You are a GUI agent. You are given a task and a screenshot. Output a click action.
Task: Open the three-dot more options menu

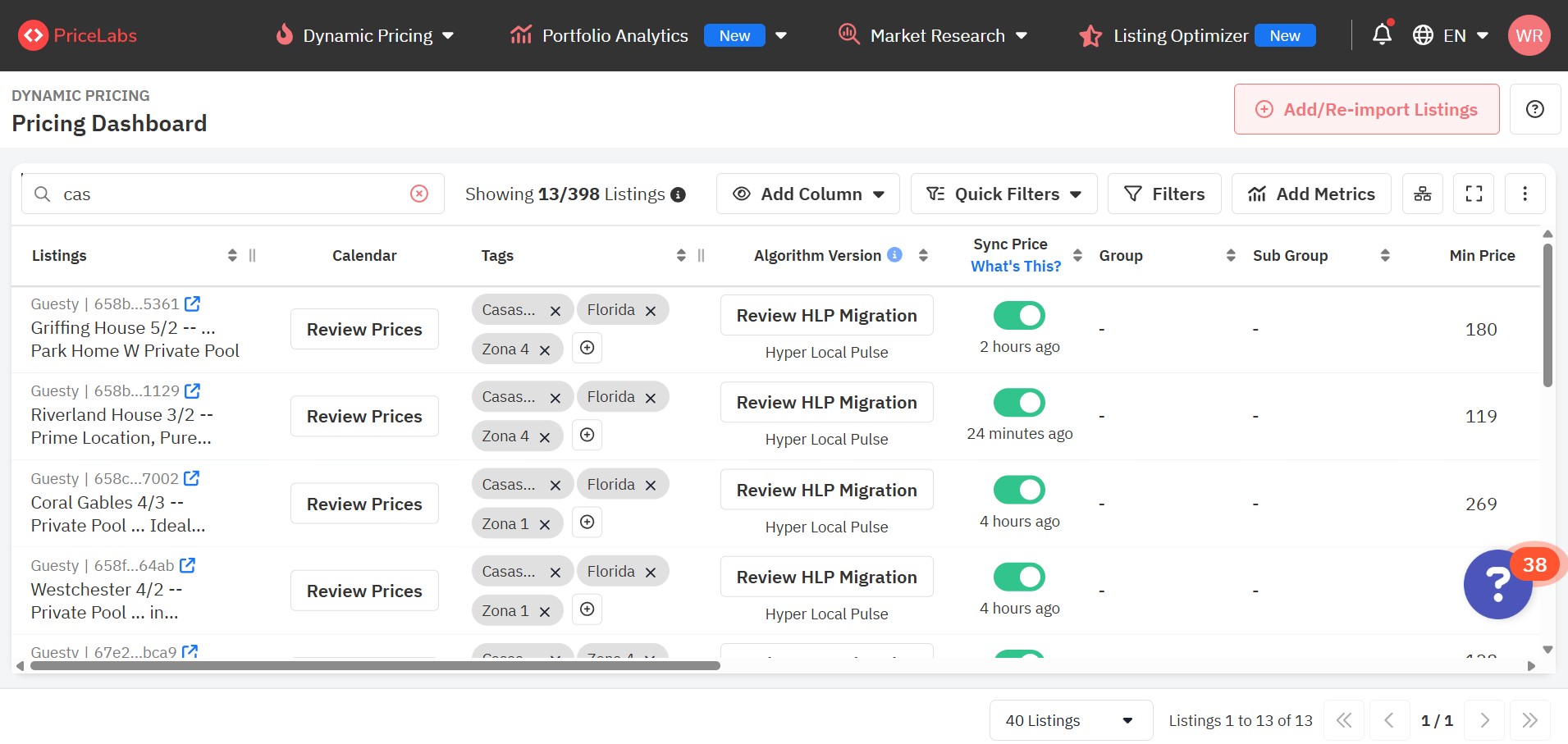[1525, 194]
